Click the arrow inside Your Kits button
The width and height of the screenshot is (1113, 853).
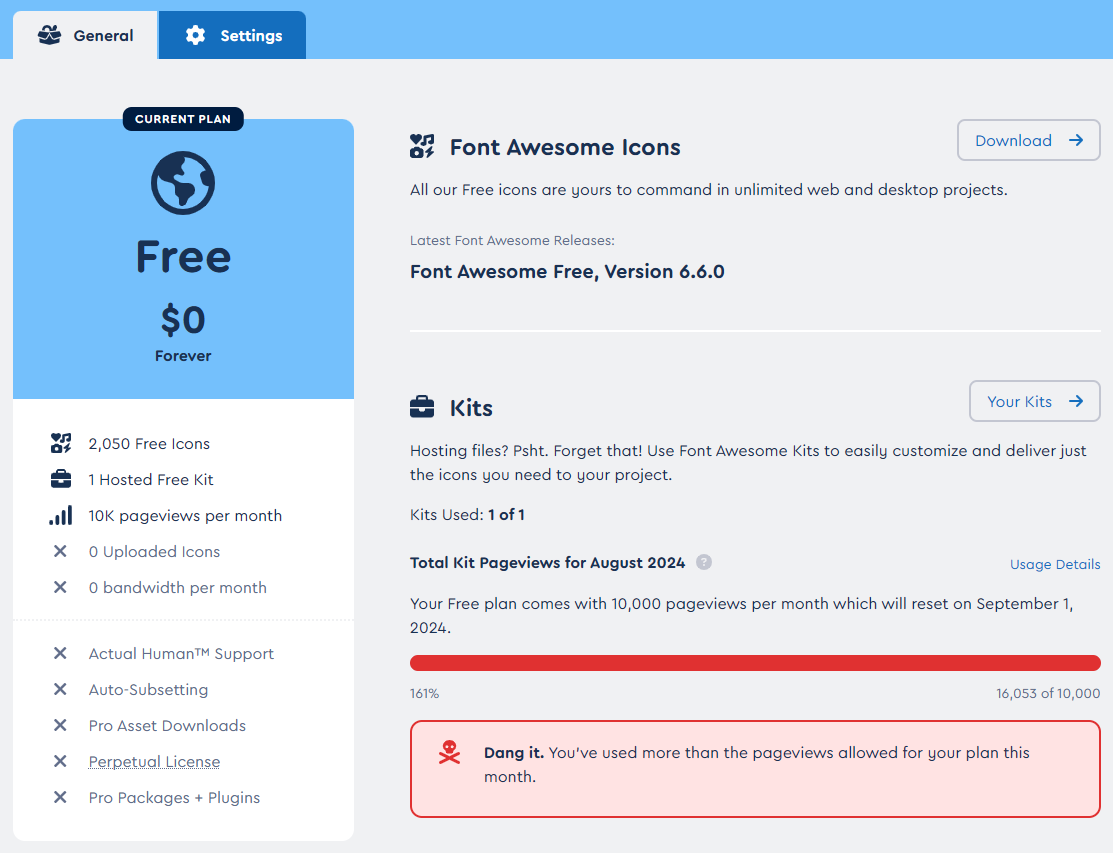click(x=1076, y=402)
